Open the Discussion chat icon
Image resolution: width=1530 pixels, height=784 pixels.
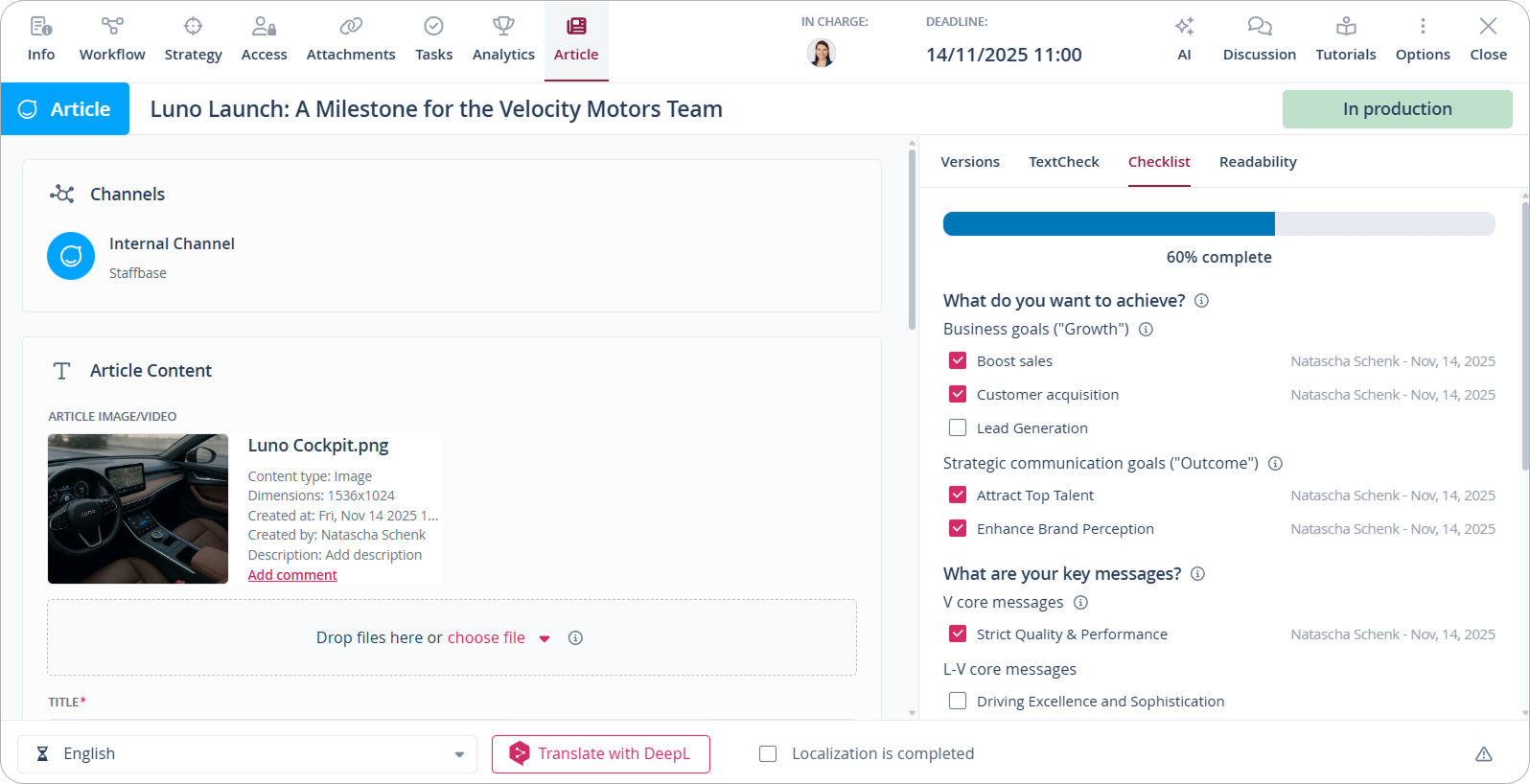point(1259,27)
